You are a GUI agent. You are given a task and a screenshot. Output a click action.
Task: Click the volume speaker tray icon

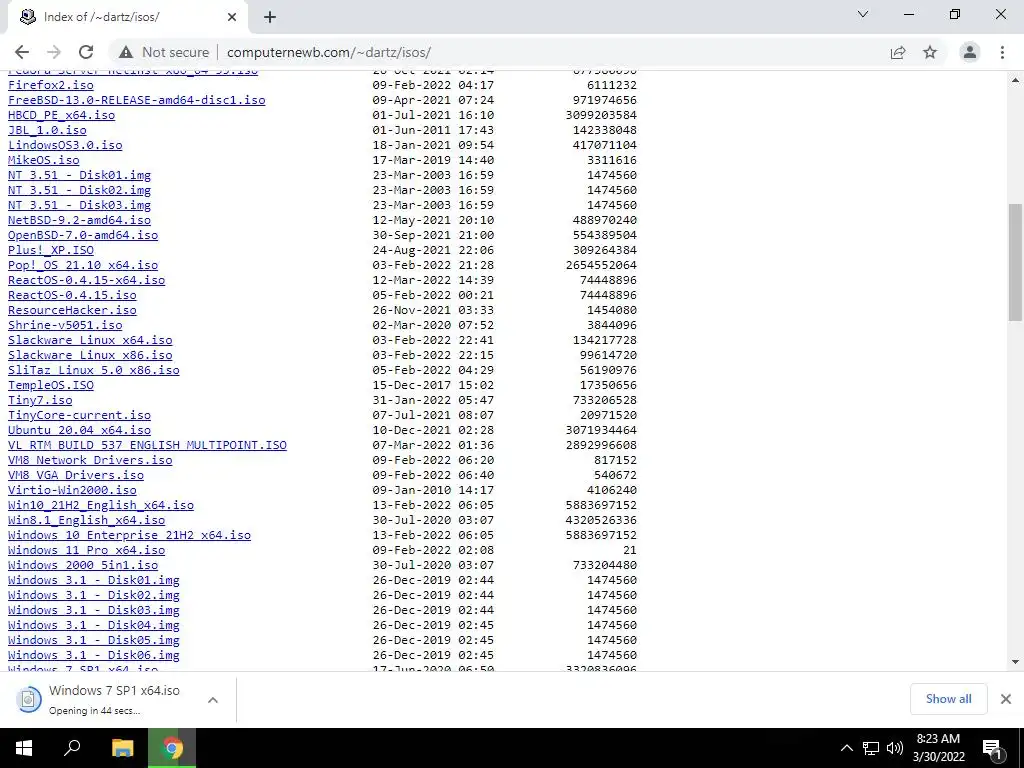tap(895, 748)
